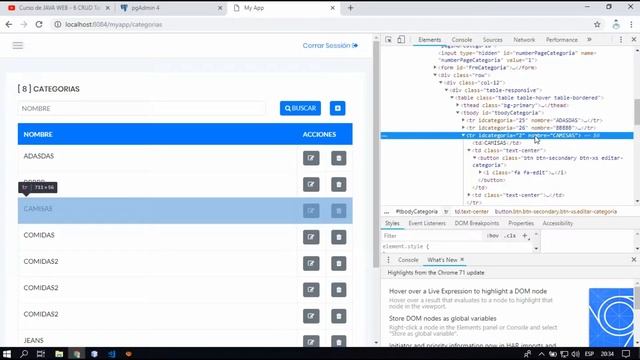
Task: Go back in browser history
Action: point(9,24)
